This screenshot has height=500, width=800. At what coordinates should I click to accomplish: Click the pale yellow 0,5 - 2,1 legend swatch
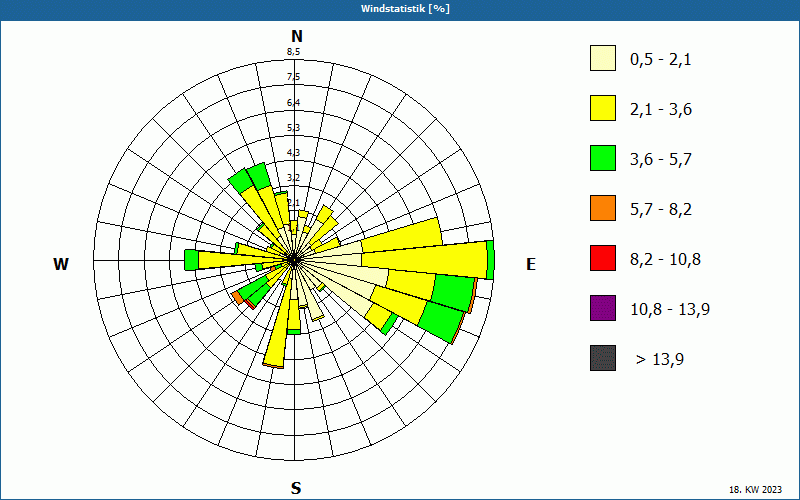click(x=603, y=58)
